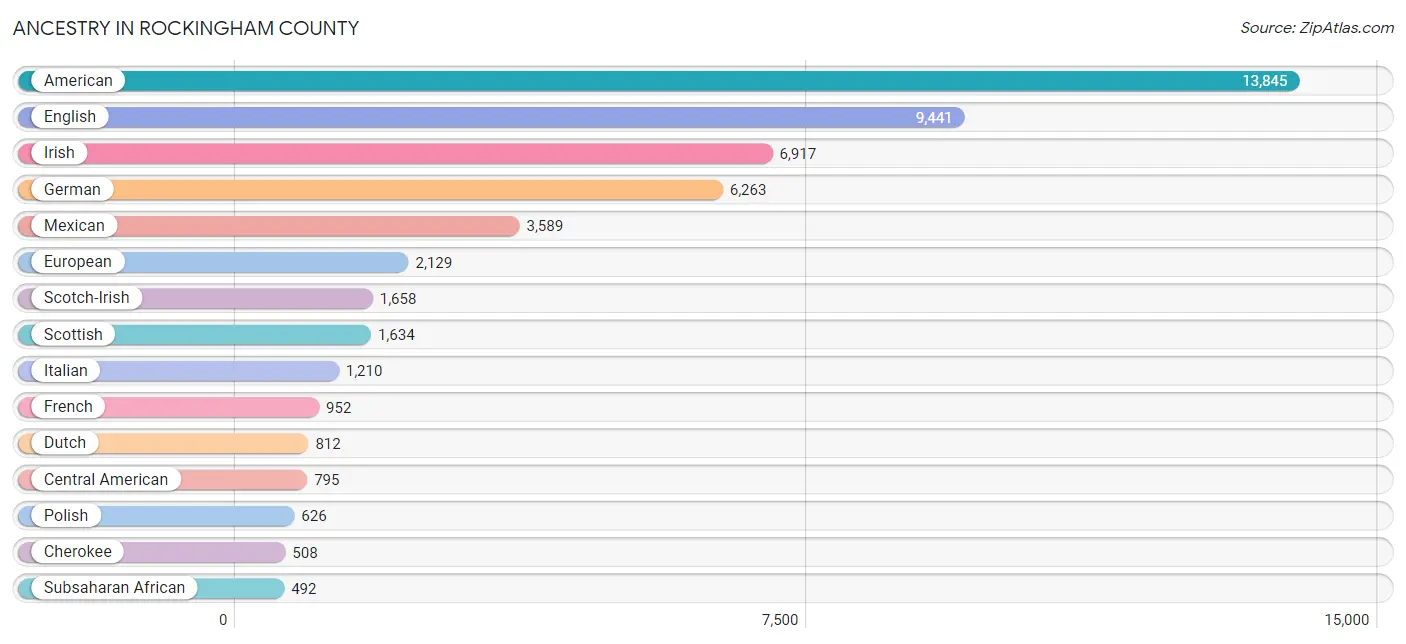Image resolution: width=1406 pixels, height=644 pixels.
Task: Click the 626 value beside Polish
Action: coord(314,516)
